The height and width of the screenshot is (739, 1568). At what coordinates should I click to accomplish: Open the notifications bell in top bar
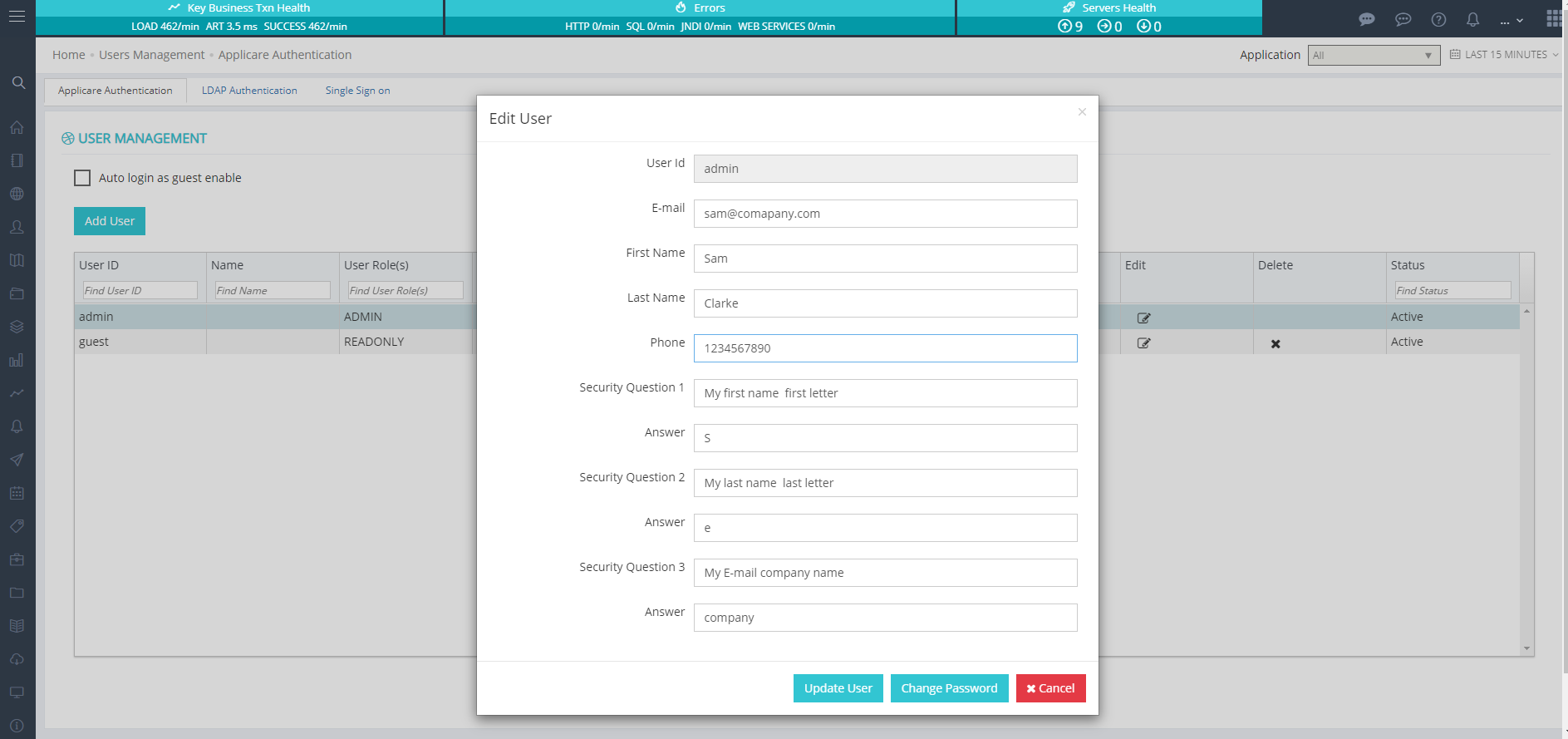click(x=1472, y=19)
